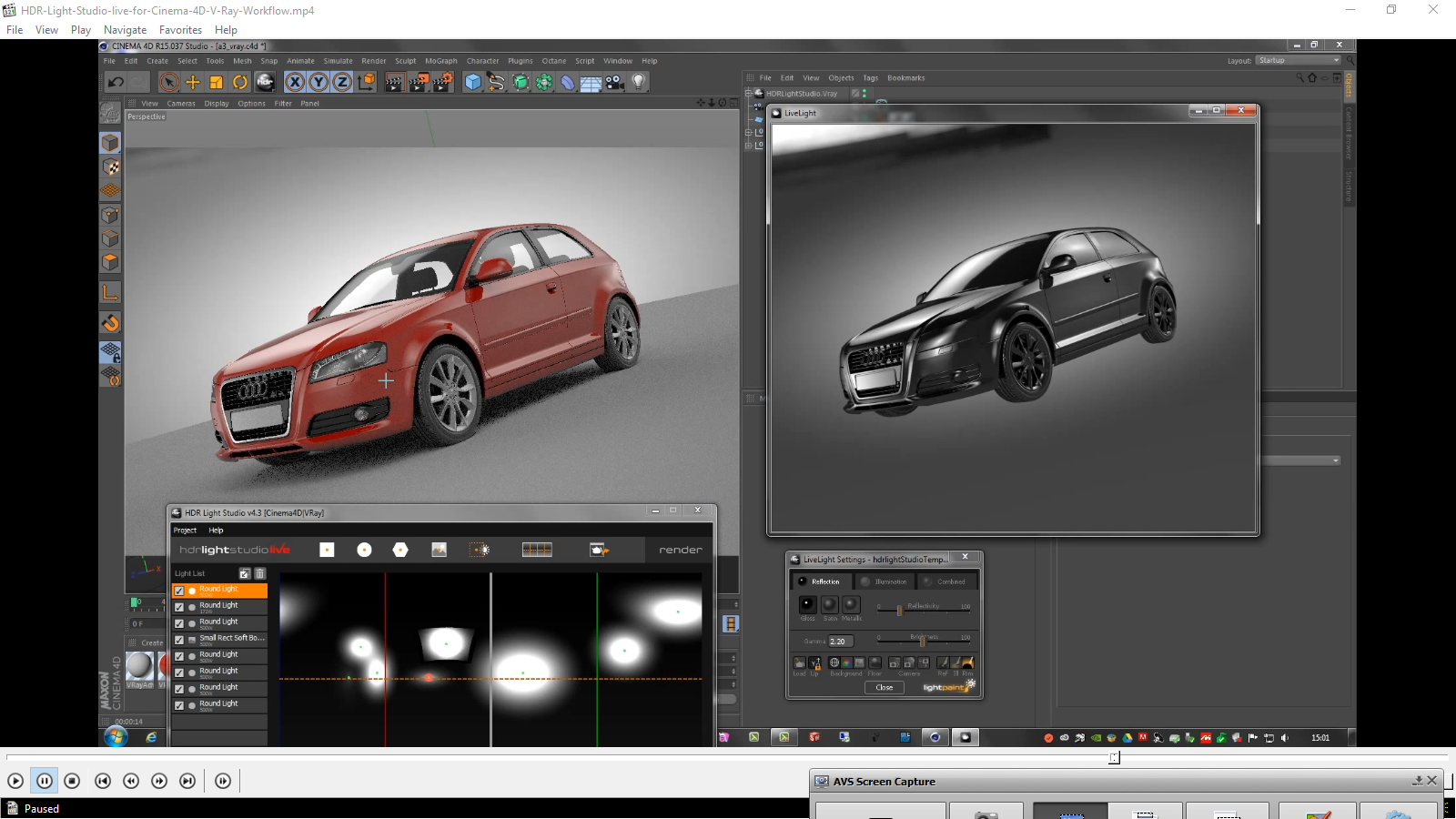Click the Pause button in media player
The image size is (1456, 819).
45,781
